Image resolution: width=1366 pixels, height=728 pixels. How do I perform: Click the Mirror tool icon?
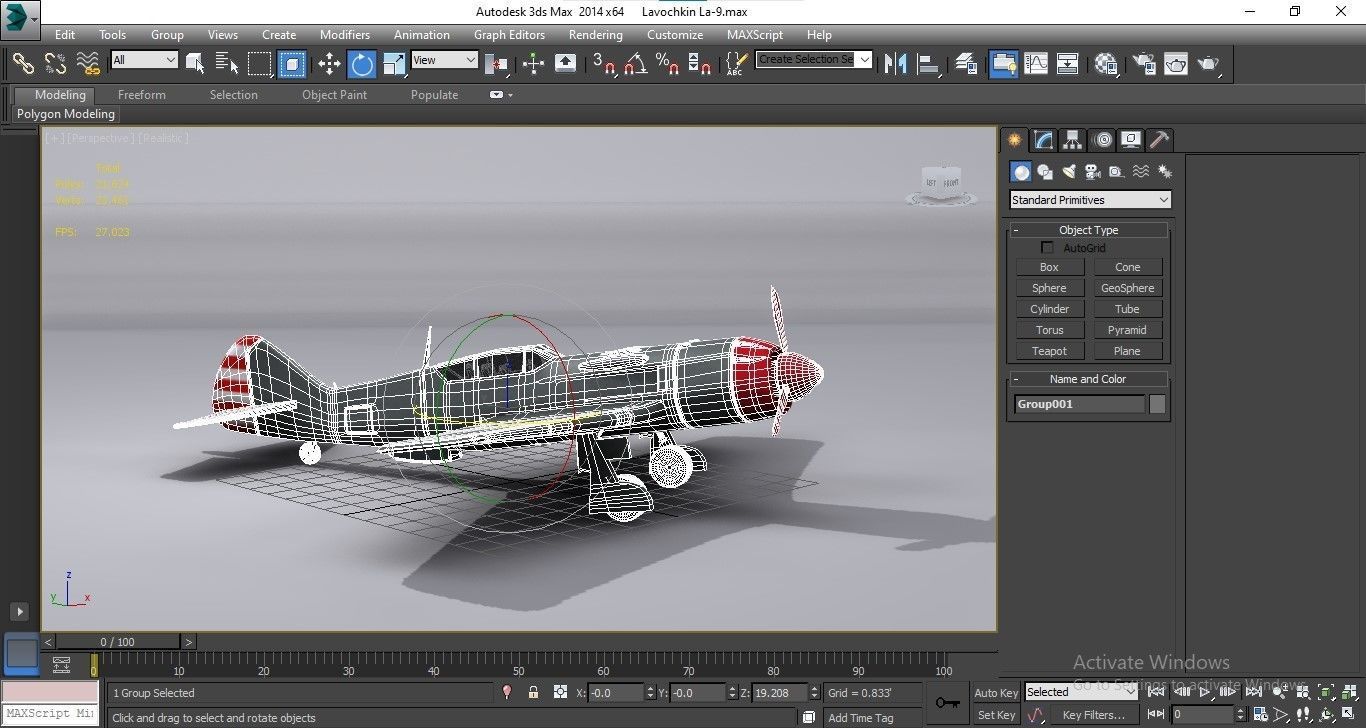pos(896,64)
